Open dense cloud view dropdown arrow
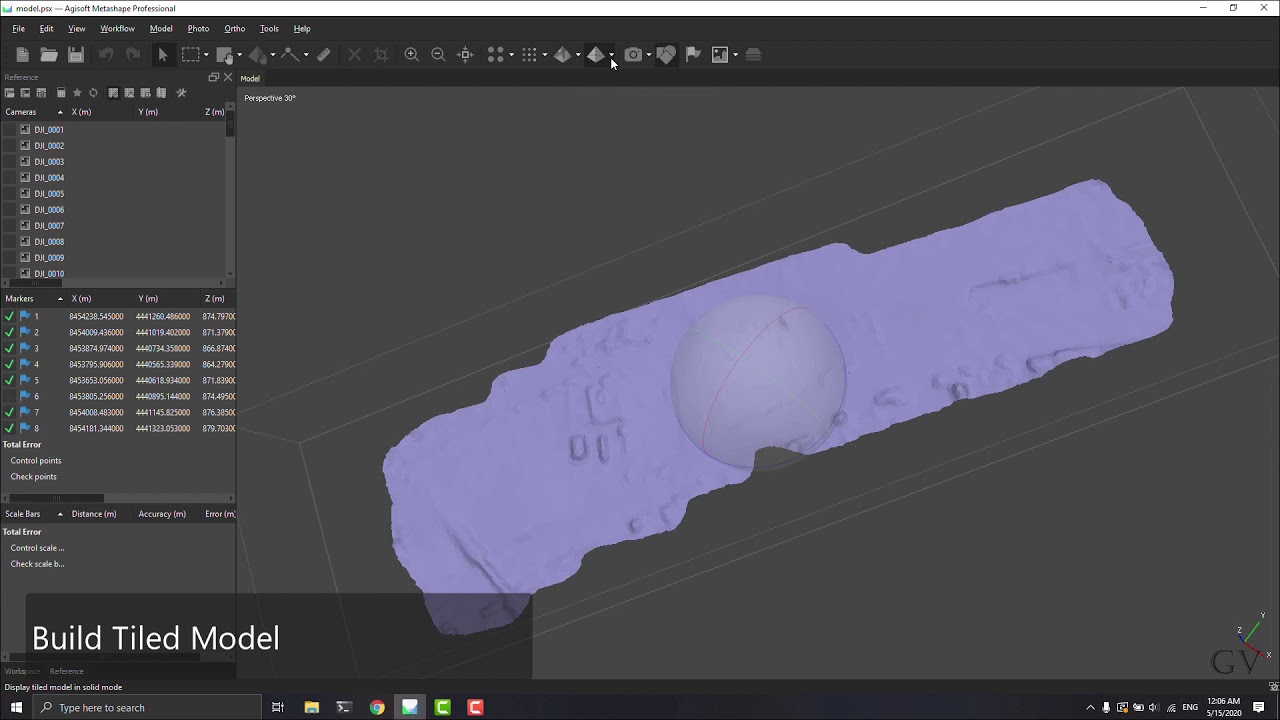The width and height of the screenshot is (1280, 720). (x=545, y=55)
